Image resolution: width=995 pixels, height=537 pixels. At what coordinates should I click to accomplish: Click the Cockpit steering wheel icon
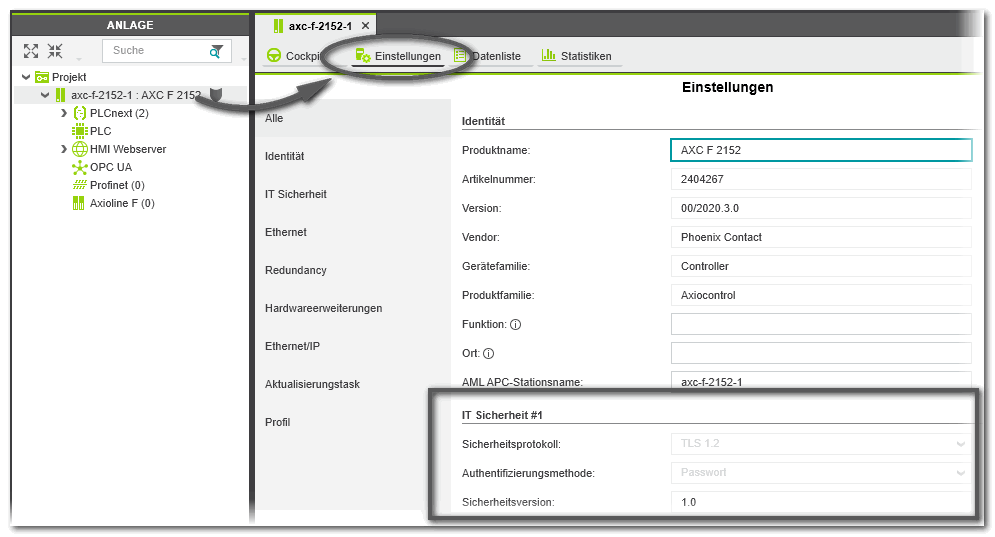click(x=273, y=56)
